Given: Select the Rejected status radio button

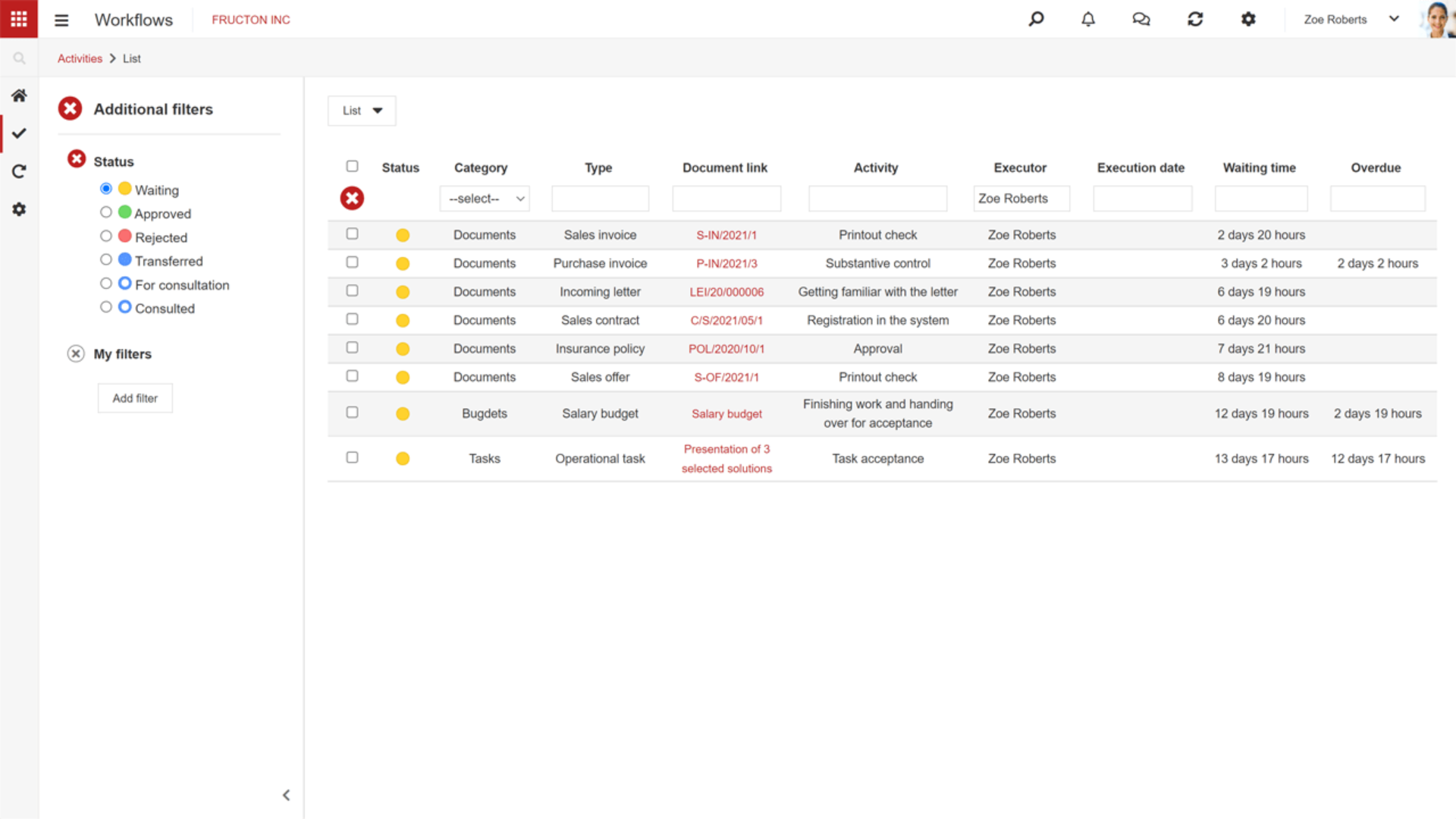Looking at the screenshot, I should 106,237.
